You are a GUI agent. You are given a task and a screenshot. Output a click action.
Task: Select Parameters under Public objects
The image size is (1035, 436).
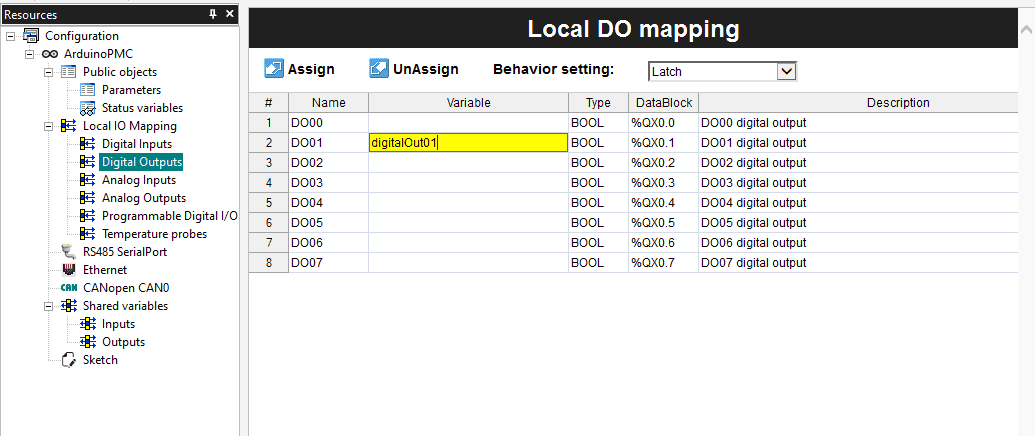click(x=131, y=90)
